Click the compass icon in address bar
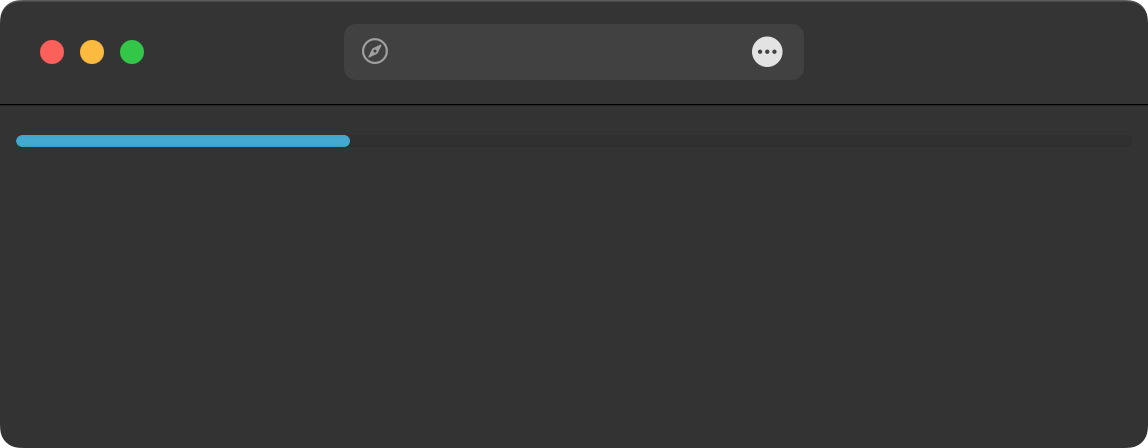 tap(375, 51)
